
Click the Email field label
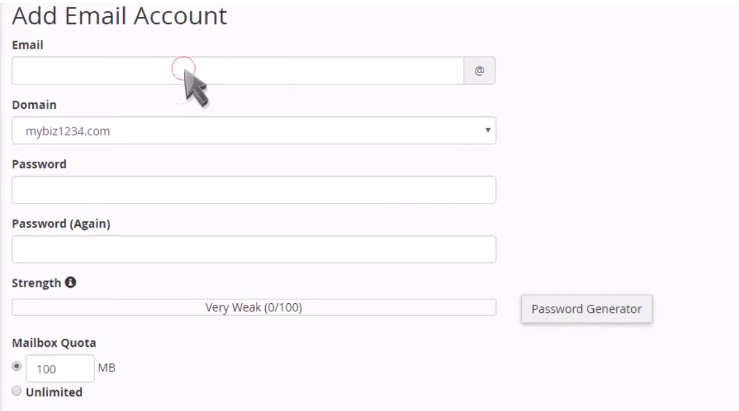coord(27,45)
